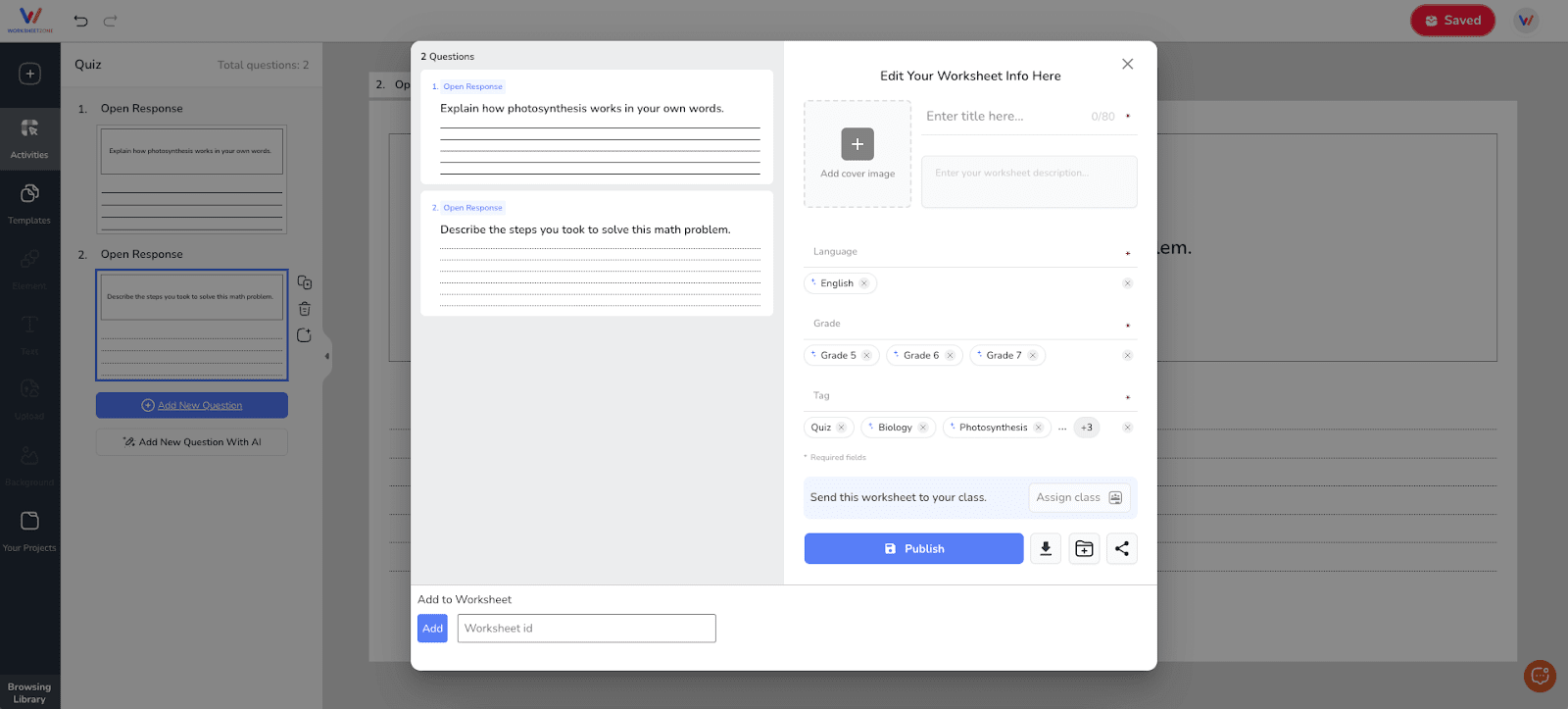1568x709 pixels.
Task: Click the add cover image plus icon
Action: click(857, 144)
